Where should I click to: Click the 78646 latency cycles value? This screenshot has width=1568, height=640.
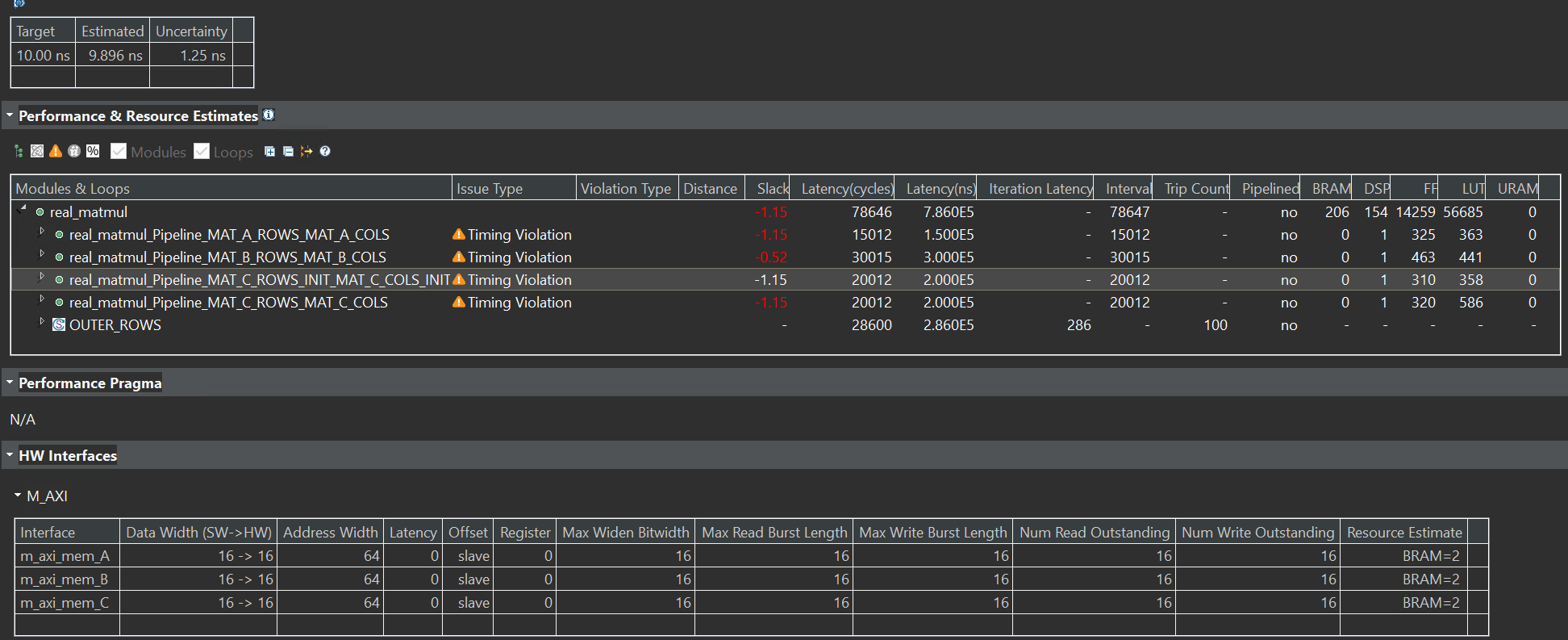[x=872, y=212]
